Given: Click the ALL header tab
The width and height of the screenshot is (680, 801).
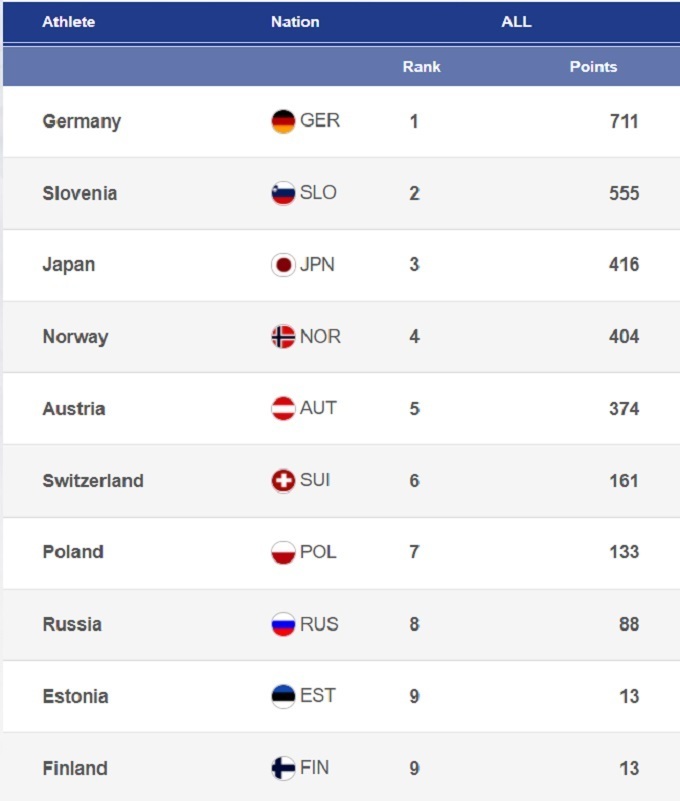Looking at the screenshot, I should tap(516, 21).
